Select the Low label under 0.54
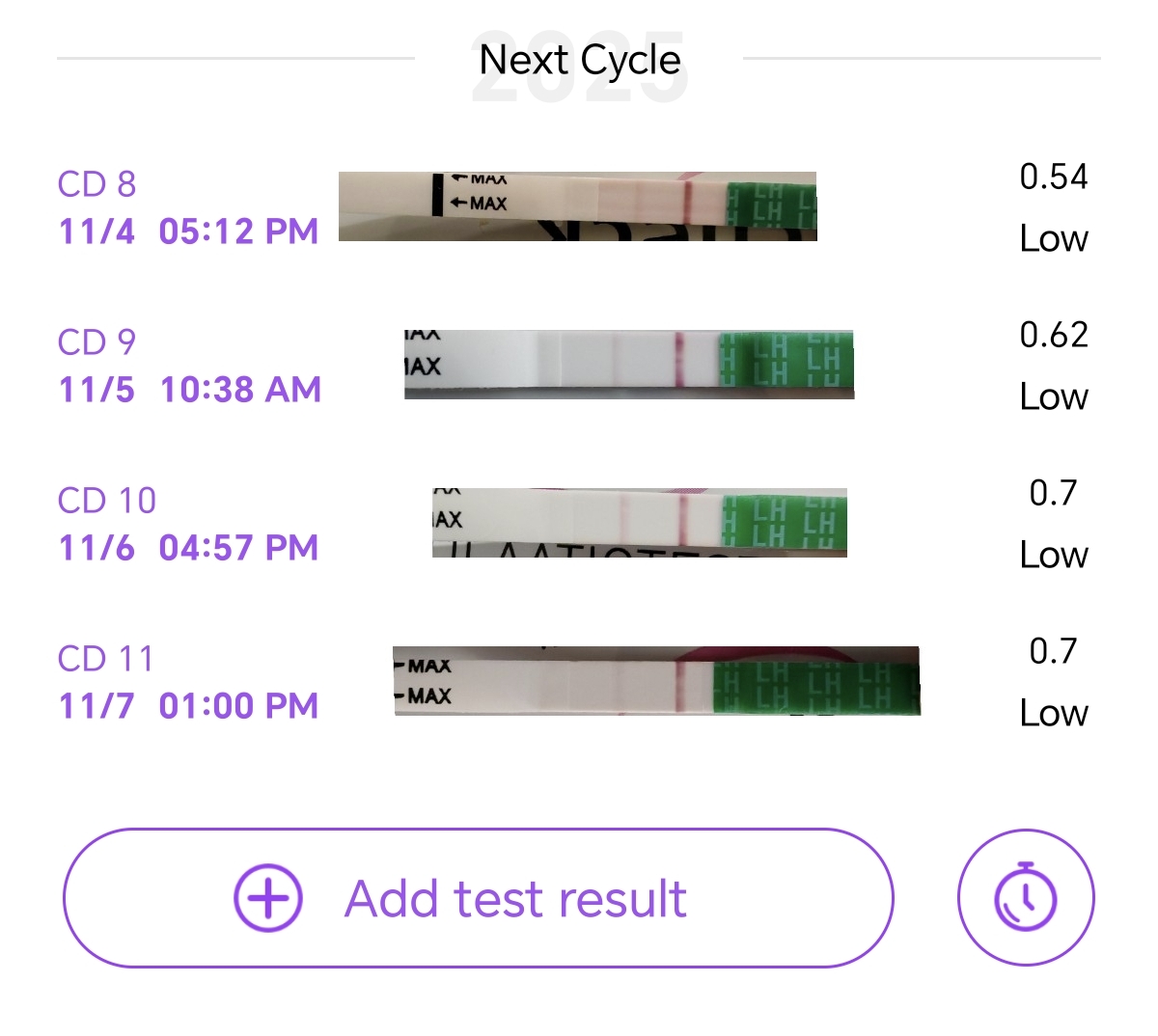Image resolution: width=1158 pixels, height=1036 pixels. point(1053,238)
